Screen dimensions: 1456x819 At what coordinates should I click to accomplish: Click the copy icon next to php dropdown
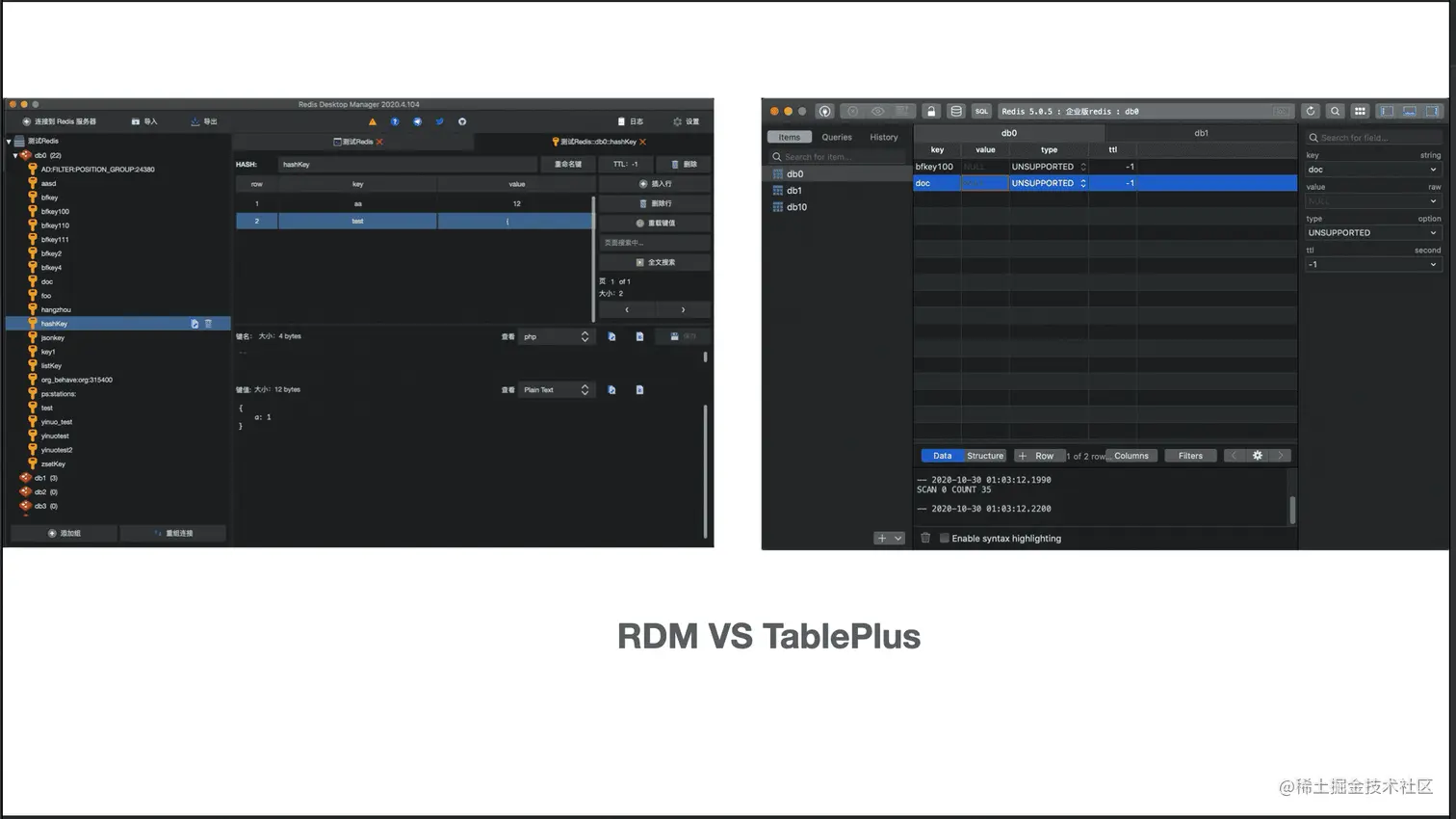612,336
